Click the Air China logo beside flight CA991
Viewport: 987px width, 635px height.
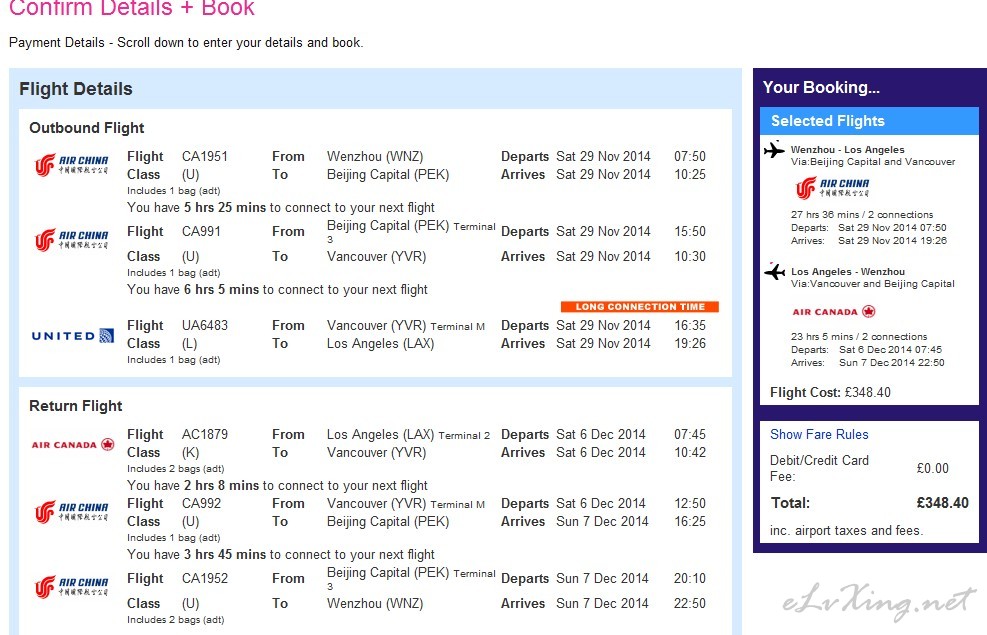71,240
